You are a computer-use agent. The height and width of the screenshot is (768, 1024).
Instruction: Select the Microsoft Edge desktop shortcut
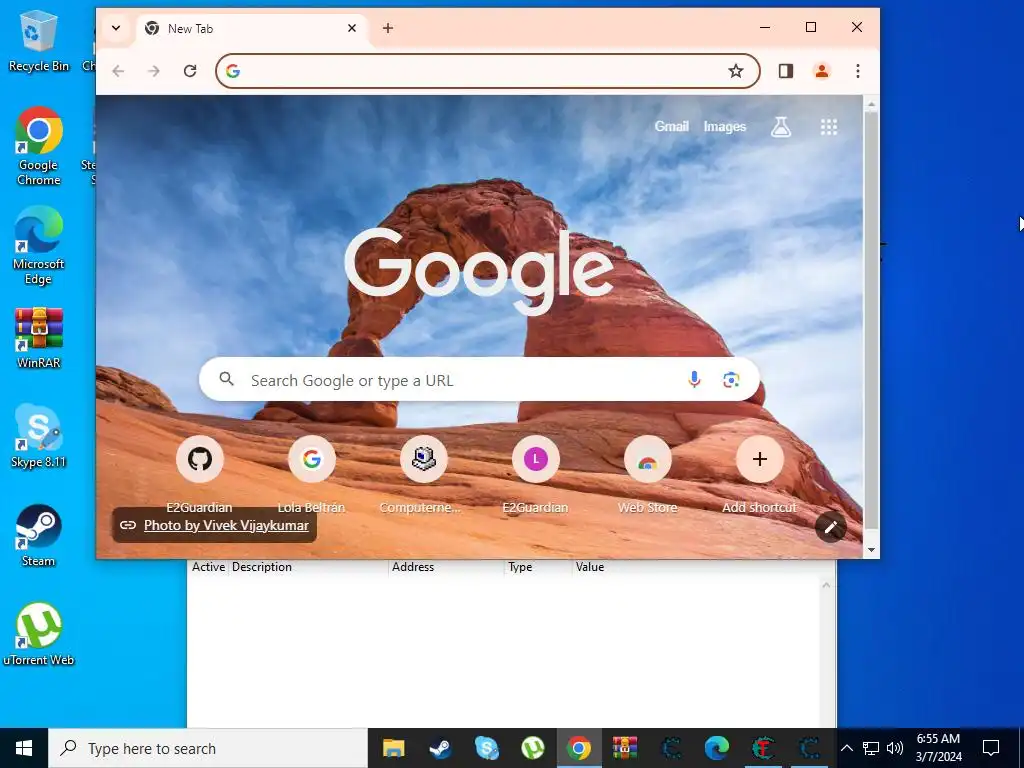[x=39, y=246]
